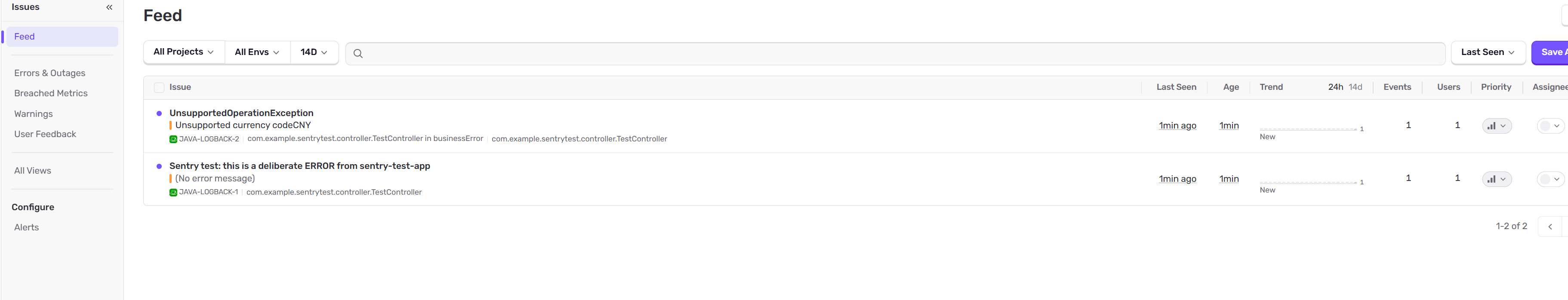Click the JAVA-LOGBACK-2 project icon

(x=173, y=139)
